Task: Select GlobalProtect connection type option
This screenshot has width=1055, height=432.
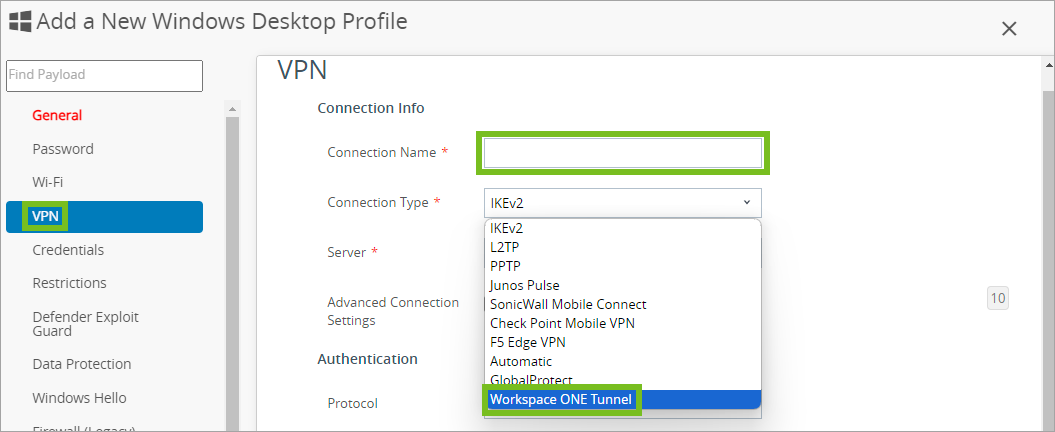Action: (622, 380)
